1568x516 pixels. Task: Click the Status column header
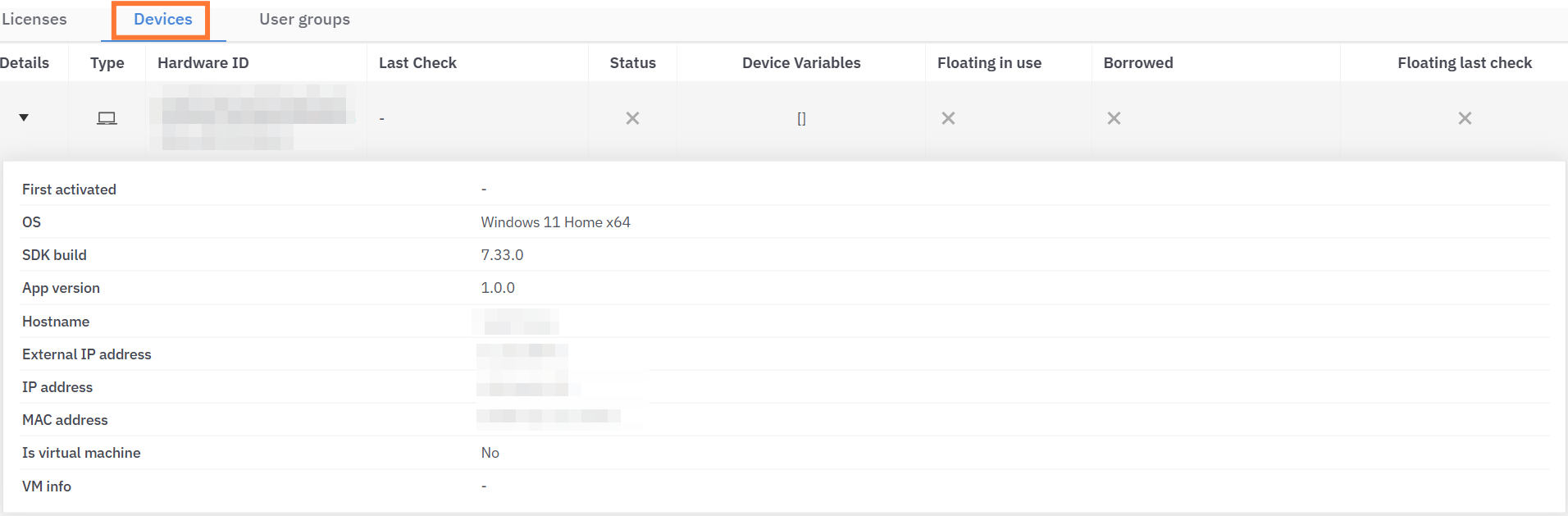click(x=632, y=63)
